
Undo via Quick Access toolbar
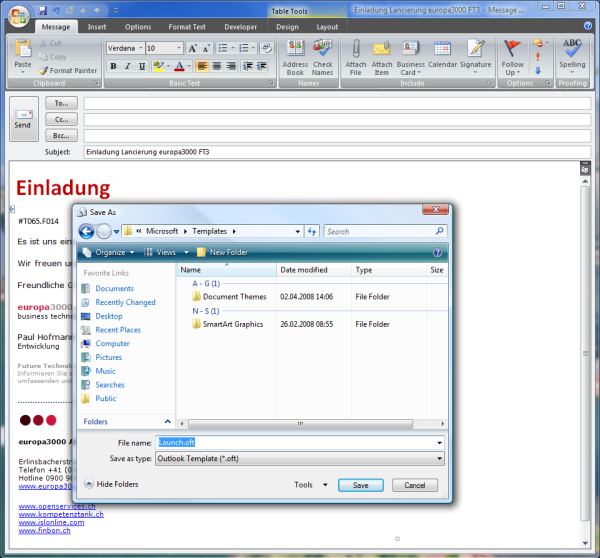(56, 10)
